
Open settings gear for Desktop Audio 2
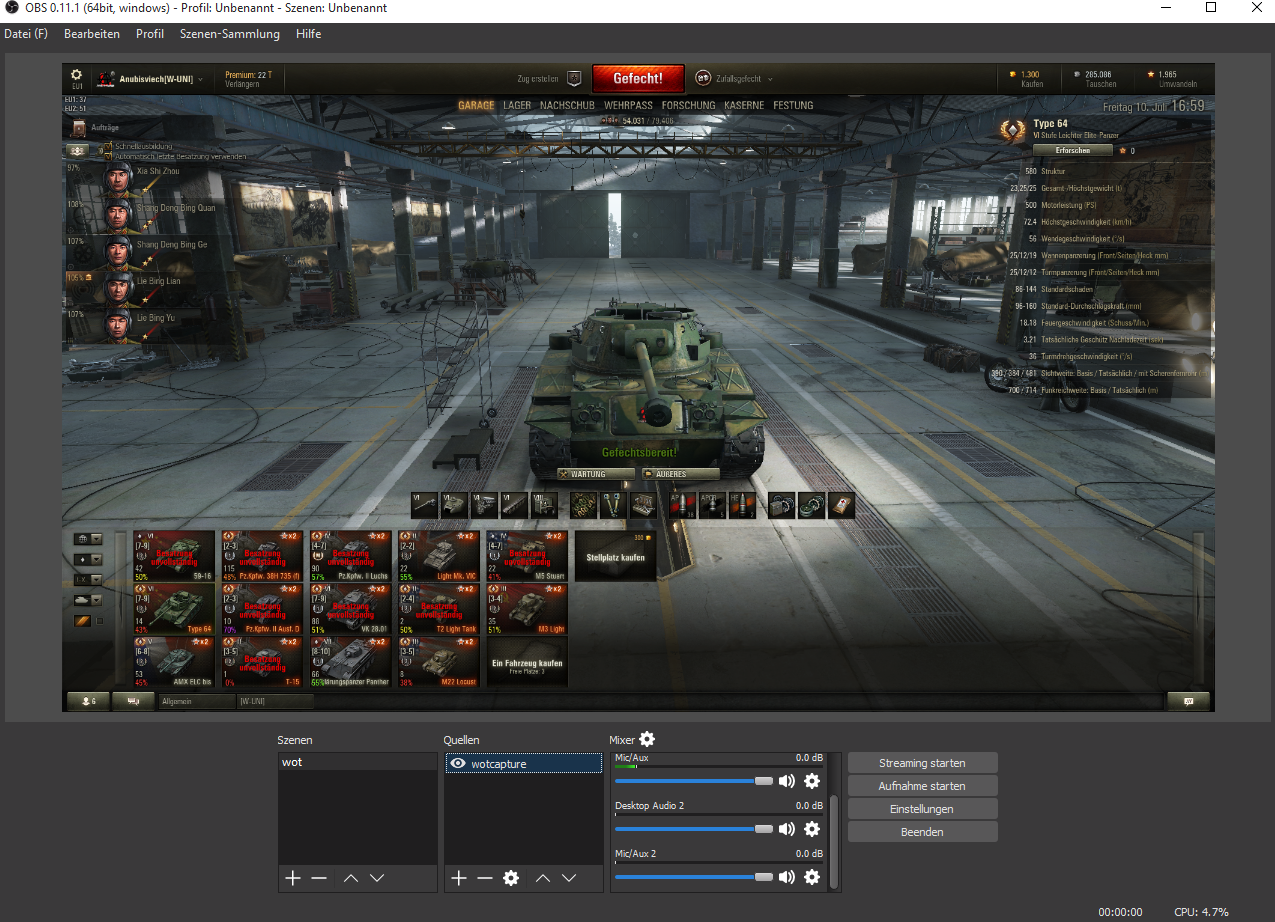click(x=812, y=829)
